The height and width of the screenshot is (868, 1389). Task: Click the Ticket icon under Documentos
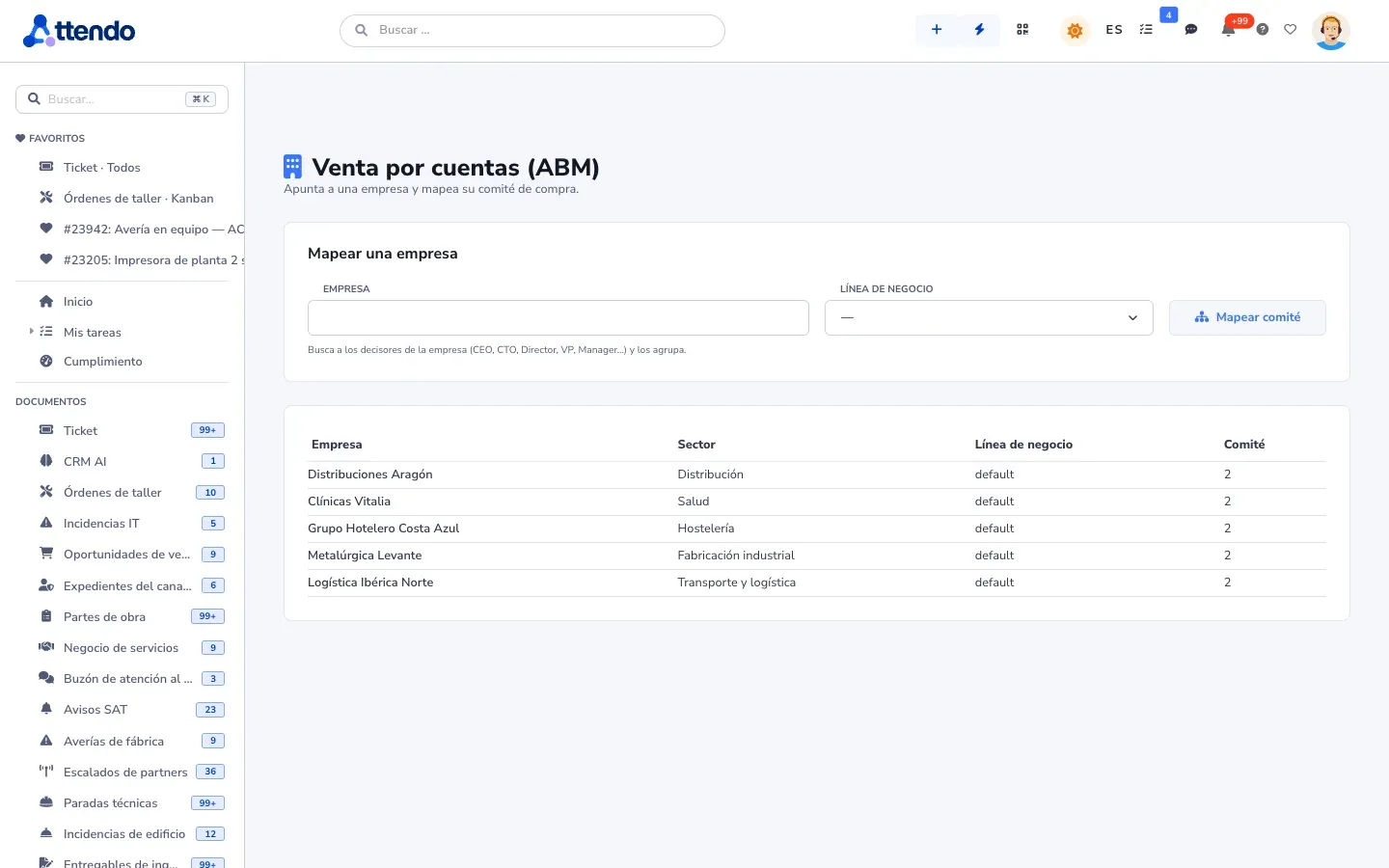(x=46, y=430)
